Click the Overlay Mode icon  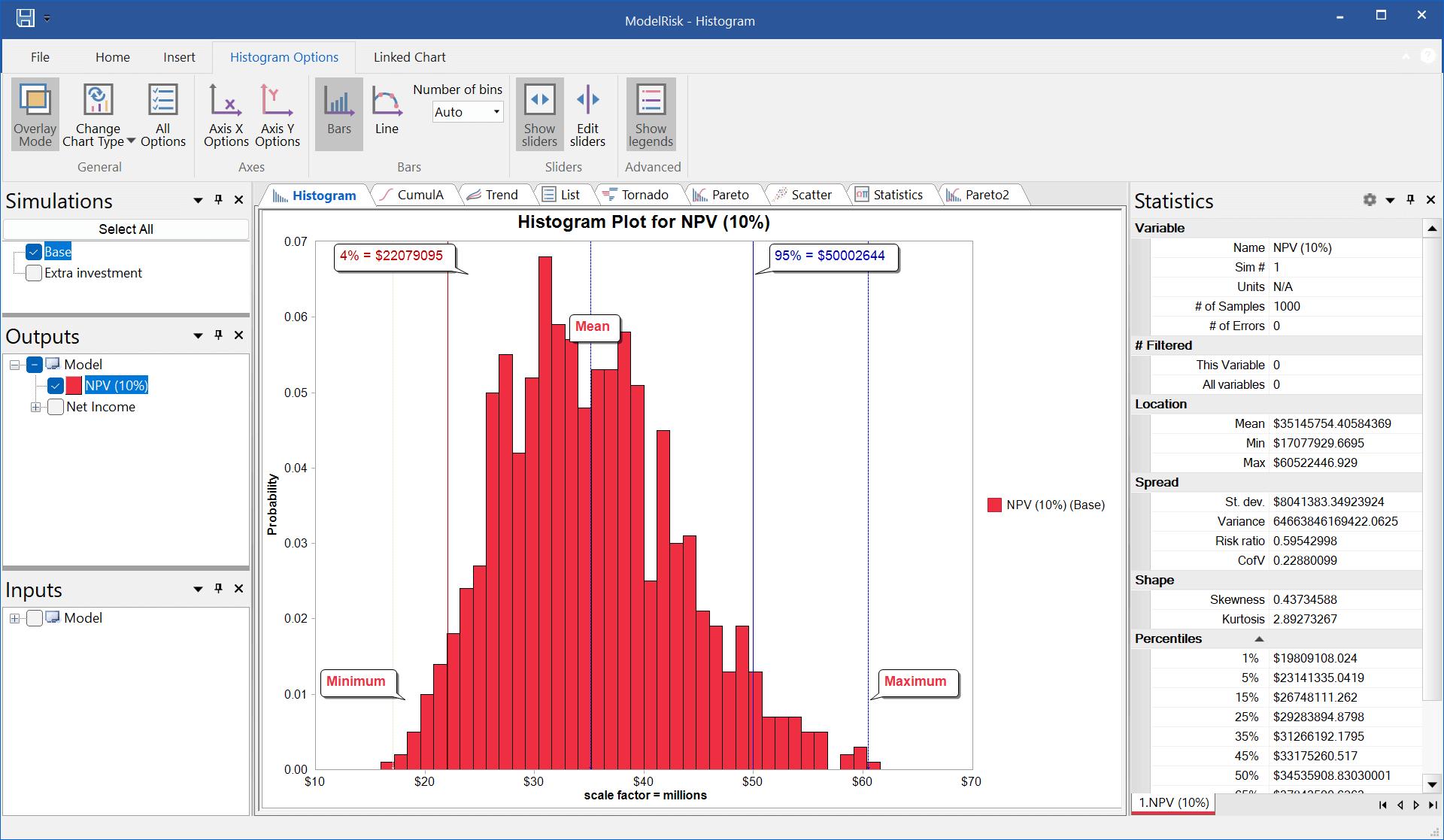tap(35, 100)
